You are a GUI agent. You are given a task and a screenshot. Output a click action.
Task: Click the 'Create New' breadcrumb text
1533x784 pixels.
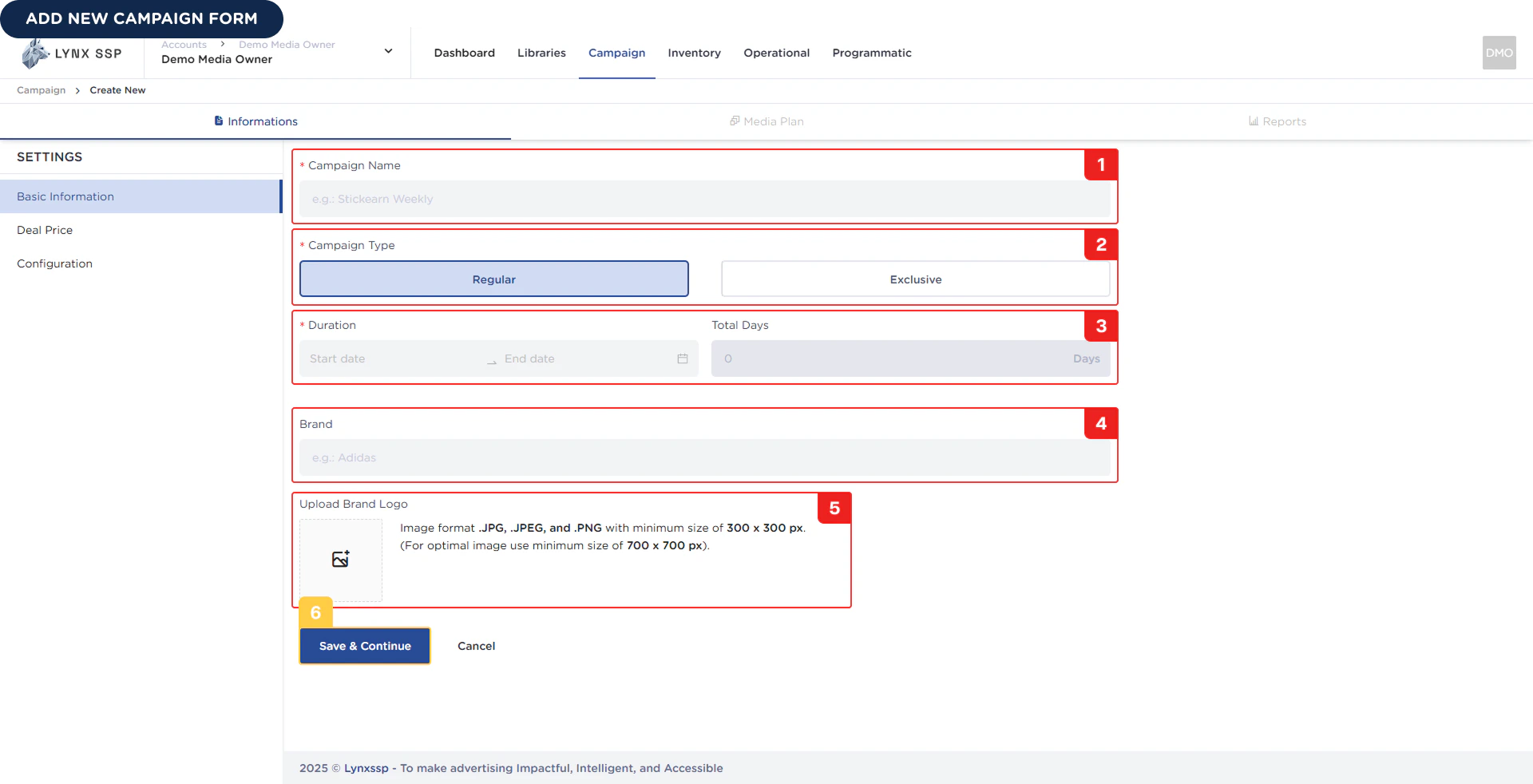point(117,90)
